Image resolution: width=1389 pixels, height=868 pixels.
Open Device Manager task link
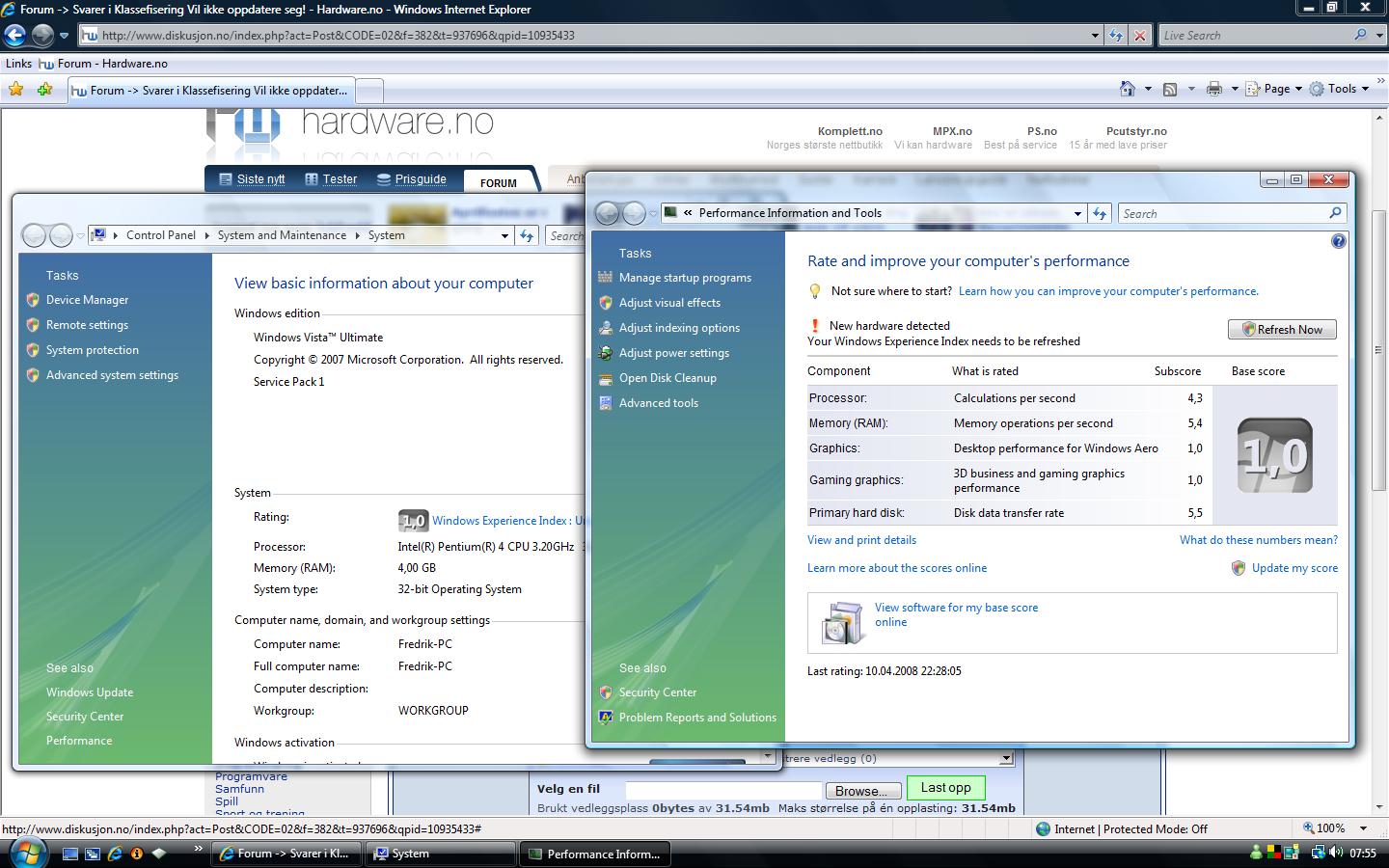[x=87, y=300]
